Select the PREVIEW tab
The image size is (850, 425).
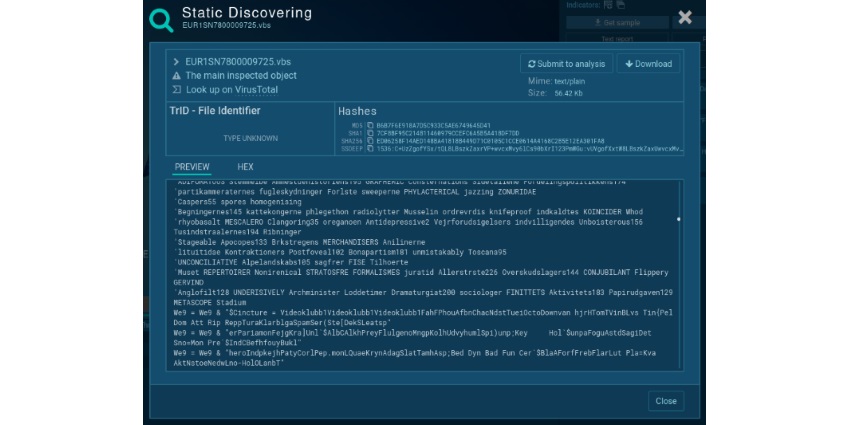[x=192, y=167]
